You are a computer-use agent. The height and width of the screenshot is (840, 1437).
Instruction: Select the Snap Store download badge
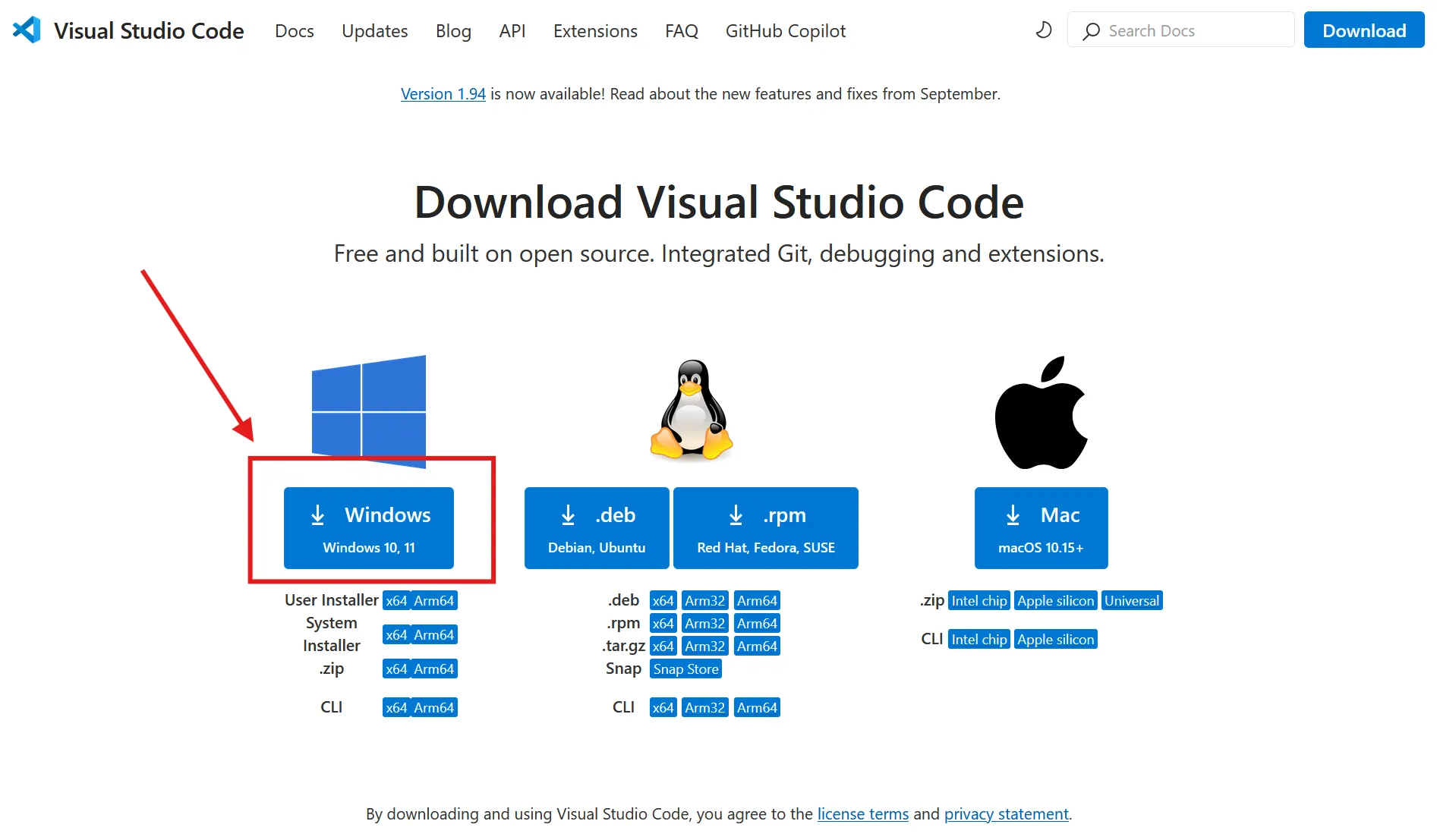[685, 669]
